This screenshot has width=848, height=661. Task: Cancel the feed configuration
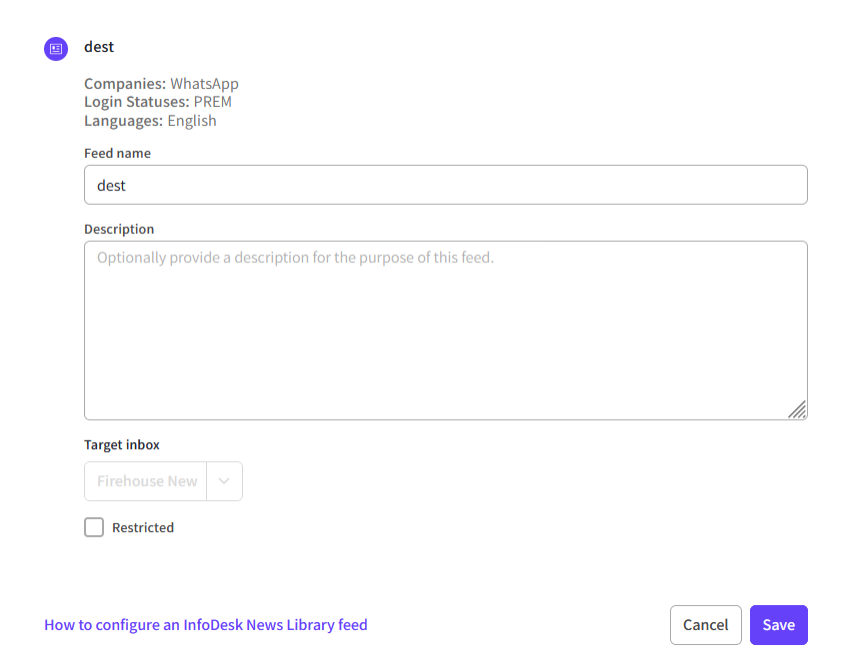pos(705,625)
